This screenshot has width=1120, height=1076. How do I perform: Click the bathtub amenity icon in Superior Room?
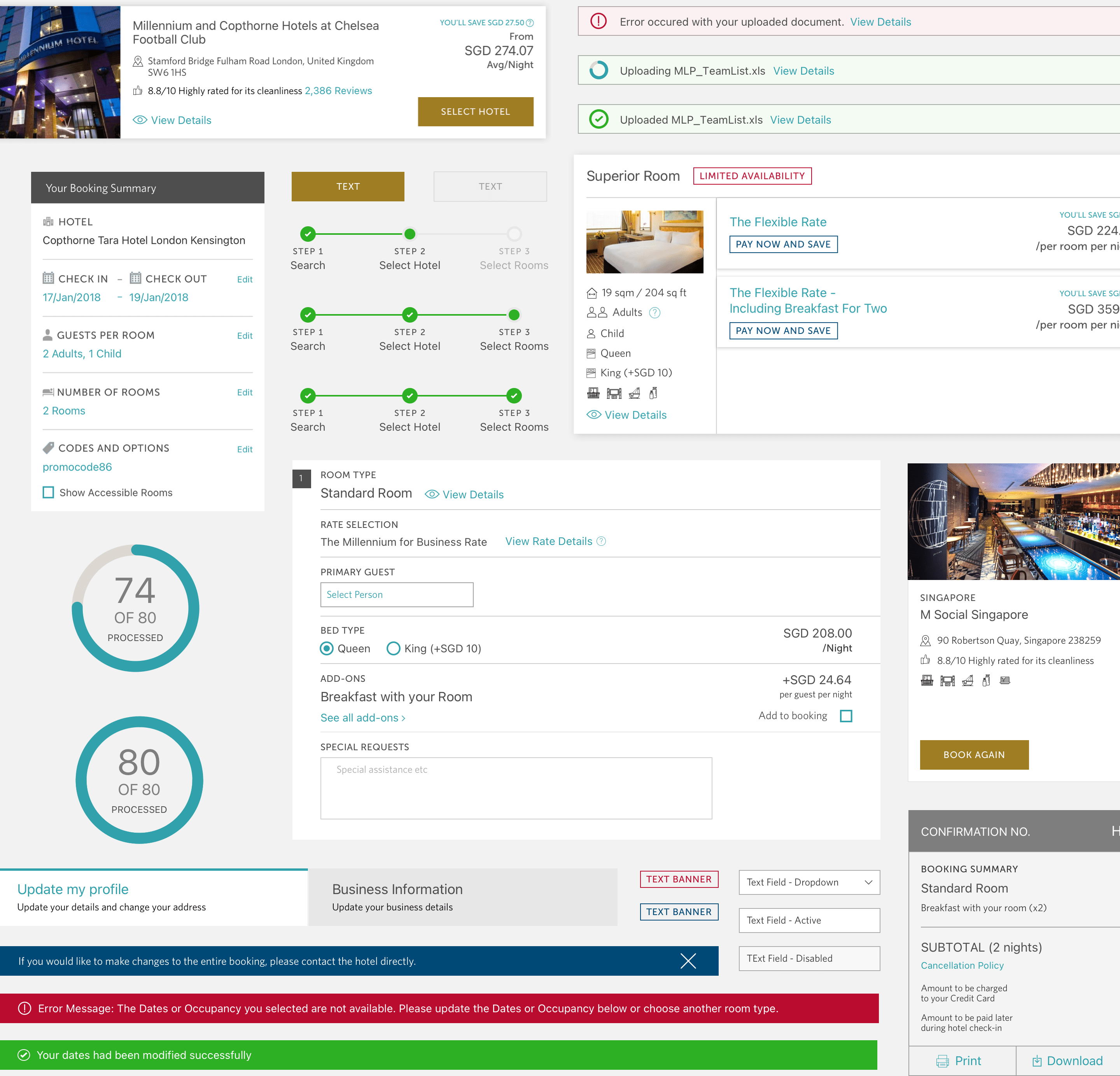coord(634,393)
